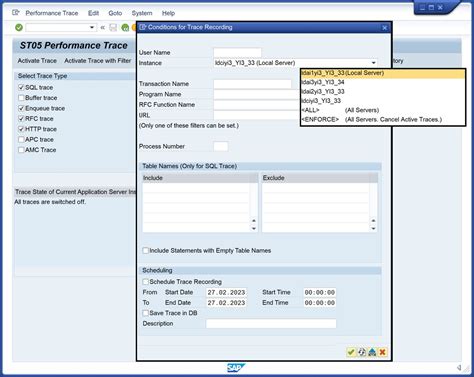Open the menu icon left of Performance Trace
Screen dimensions: 474x377
16,13
